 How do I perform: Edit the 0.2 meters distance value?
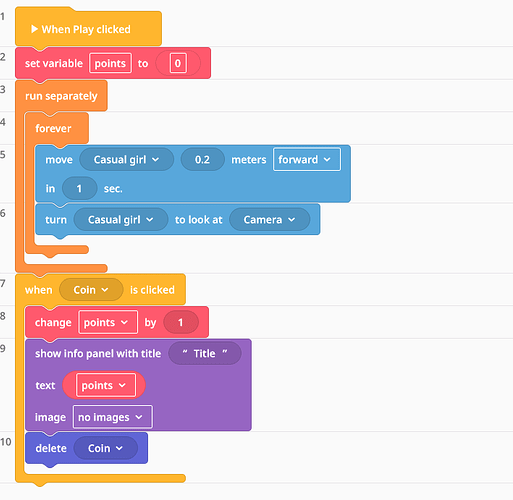point(202,160)
